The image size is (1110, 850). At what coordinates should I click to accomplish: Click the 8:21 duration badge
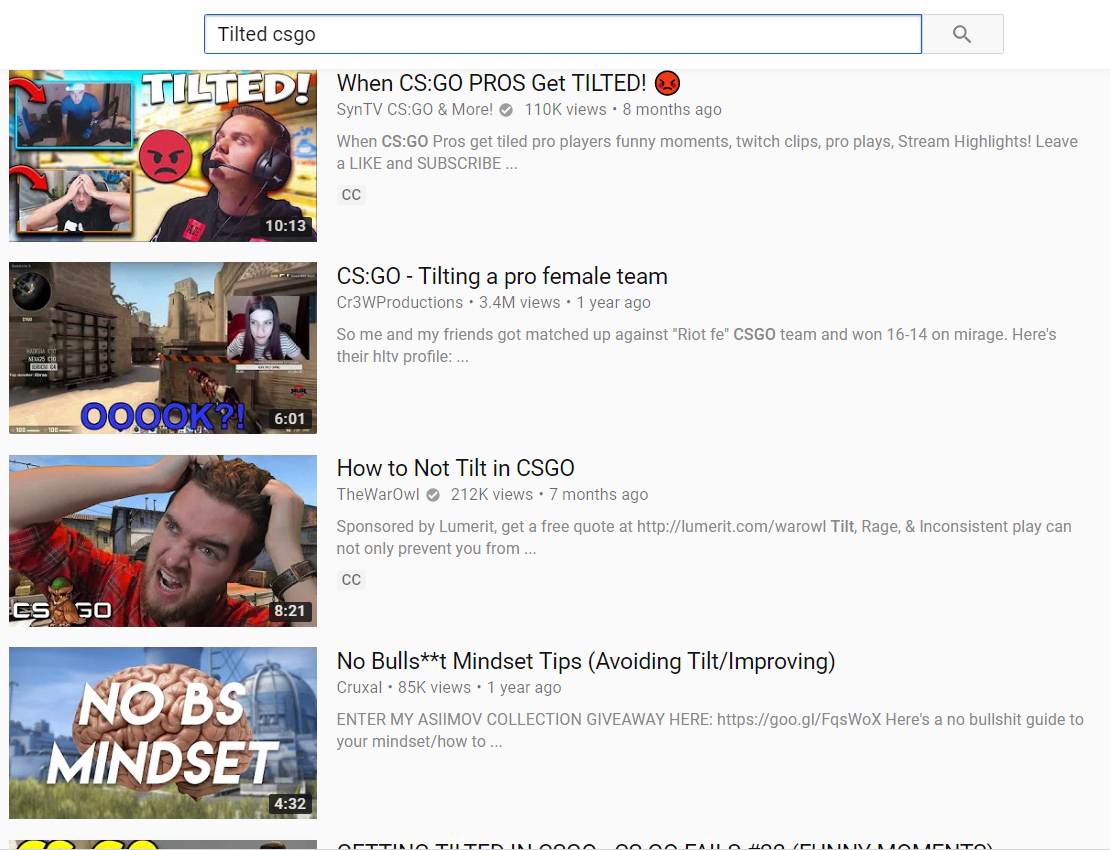[290, 611]
